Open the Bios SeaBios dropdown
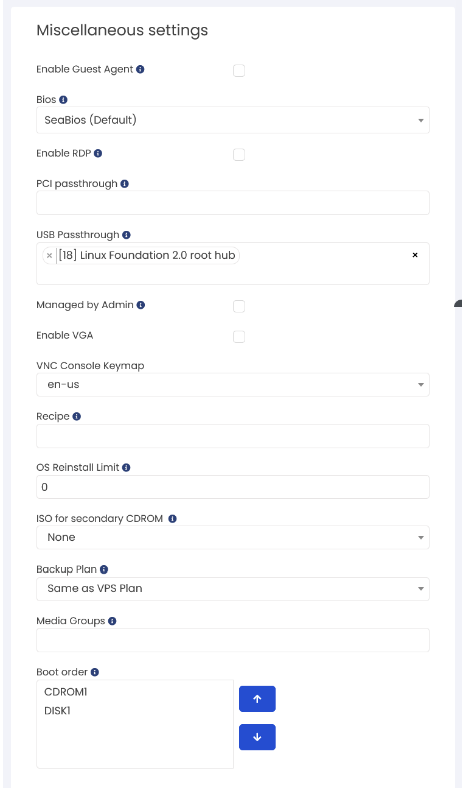Image resolution: width=462 pixels, height=788 pixels. (233, 120)
